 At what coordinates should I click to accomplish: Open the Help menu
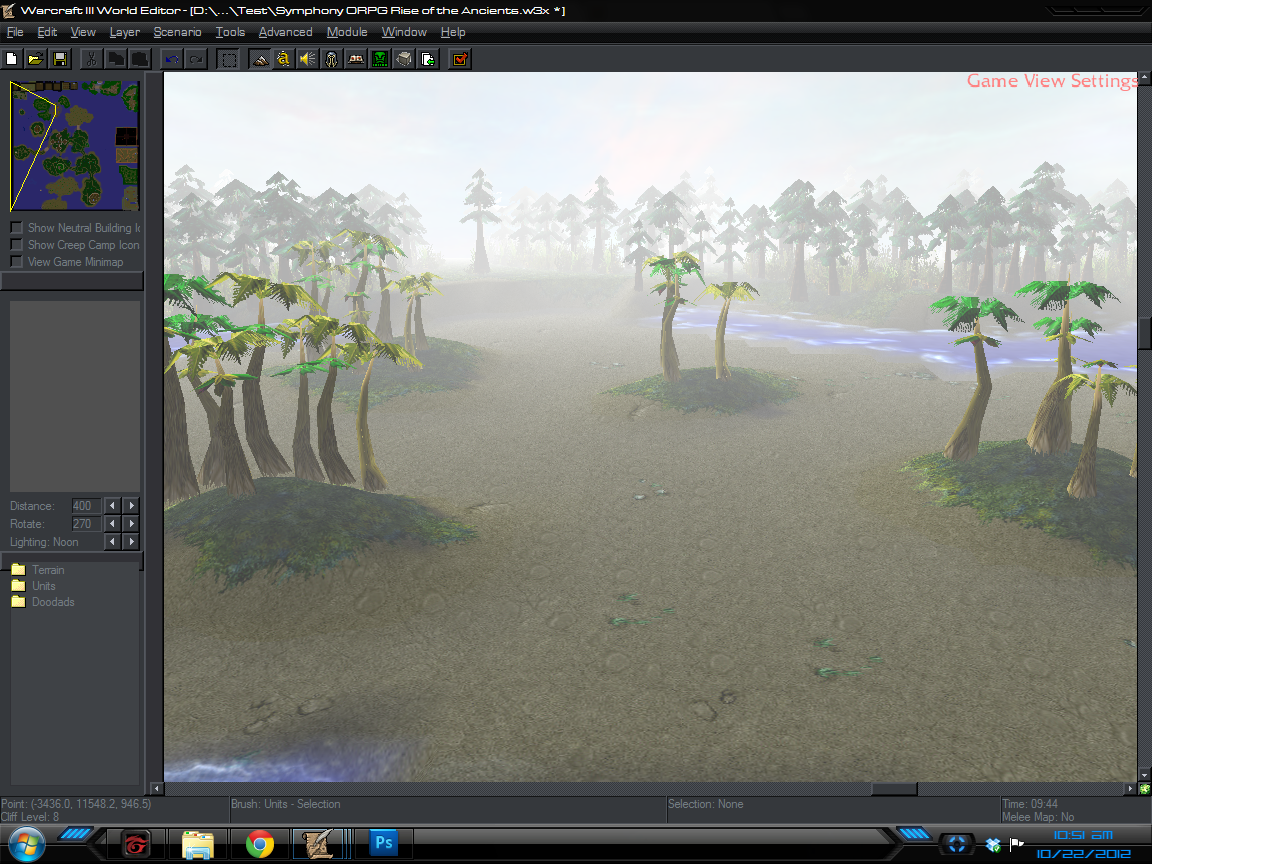pyautogui.click(x=453, y=32)
